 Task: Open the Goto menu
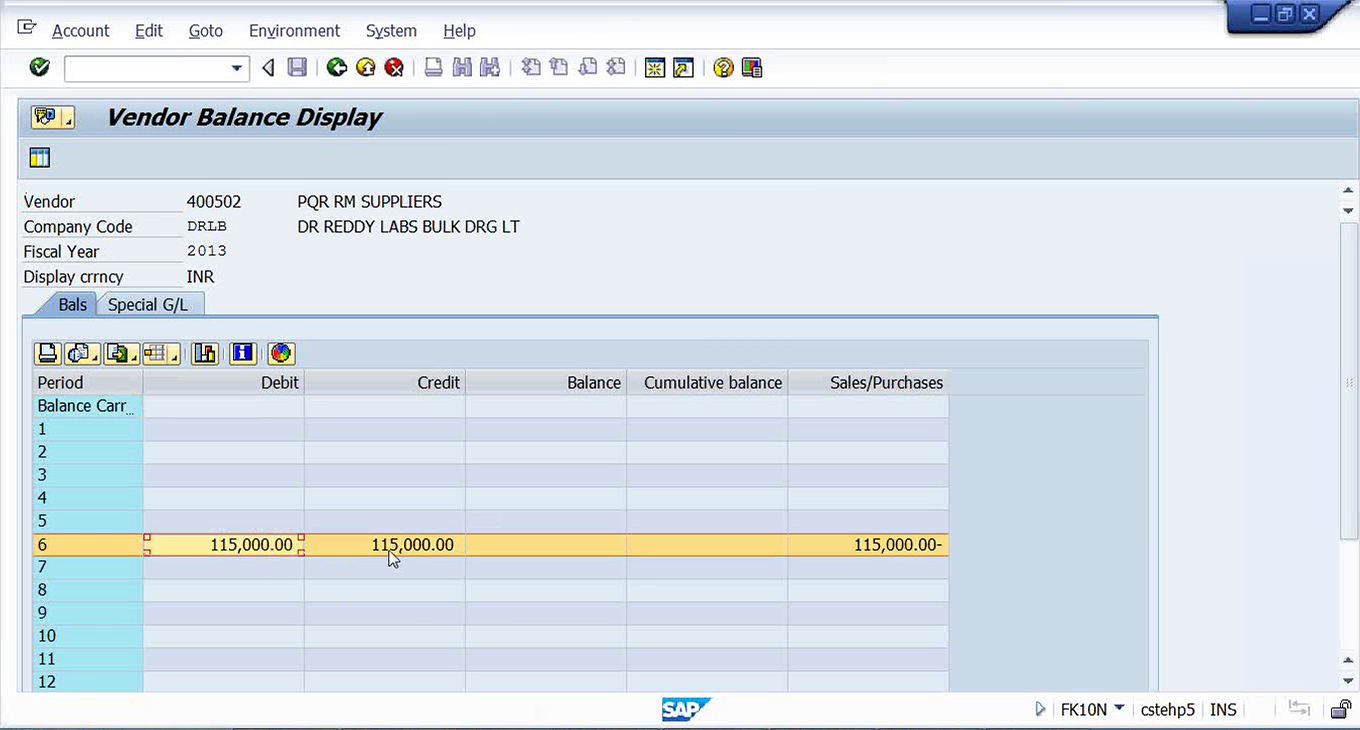[x=206, y=31]
